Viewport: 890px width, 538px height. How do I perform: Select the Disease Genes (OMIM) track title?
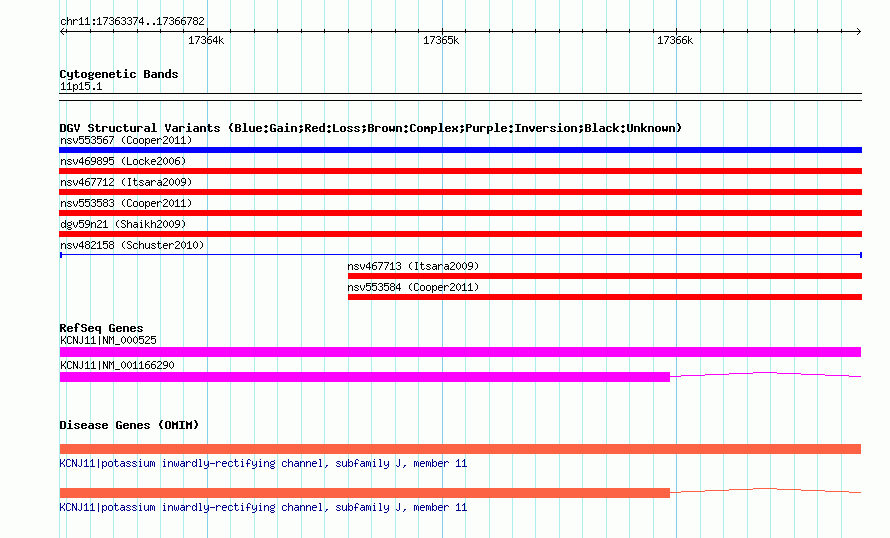pyautogui.click(x=129, y=425)
